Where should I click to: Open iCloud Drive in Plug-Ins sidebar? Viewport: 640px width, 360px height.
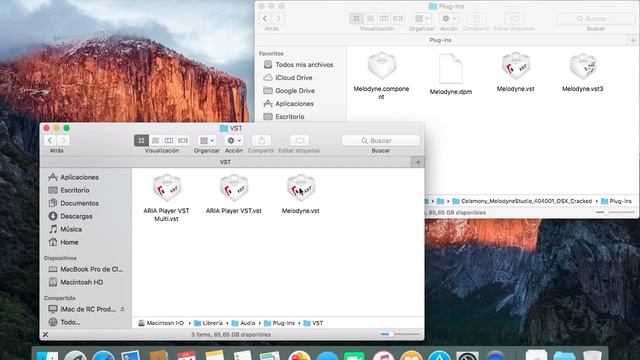coord(288,78)
